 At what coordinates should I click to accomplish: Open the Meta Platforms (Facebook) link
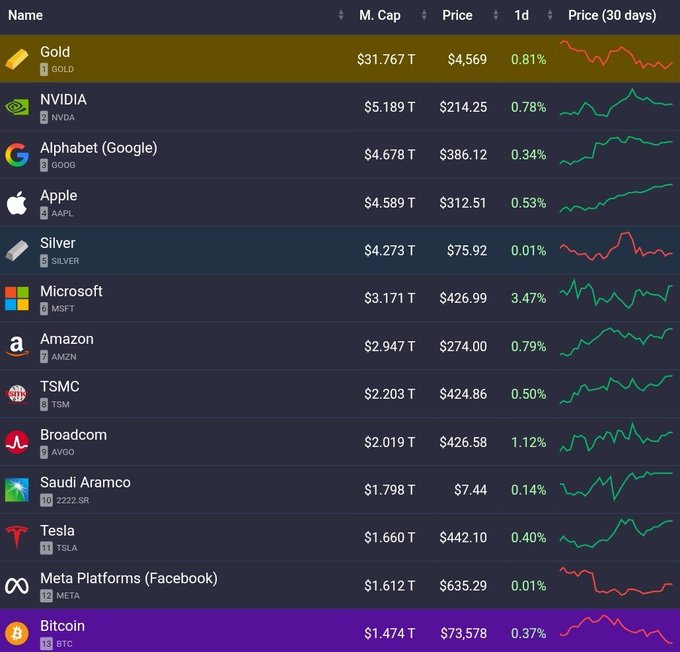[x=129, y=578]
